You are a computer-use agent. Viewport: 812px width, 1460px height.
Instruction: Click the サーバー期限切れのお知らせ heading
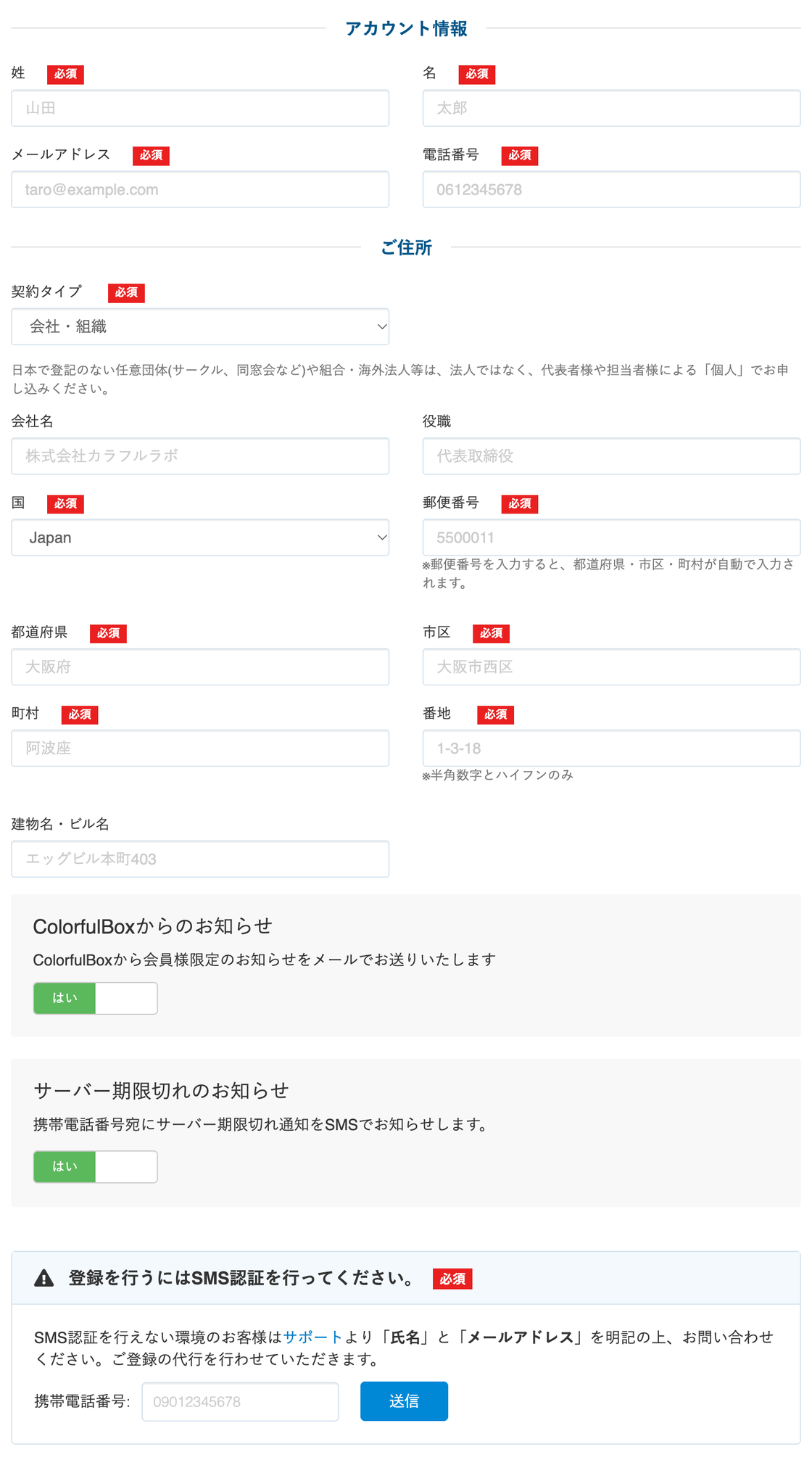point(161,1091)
